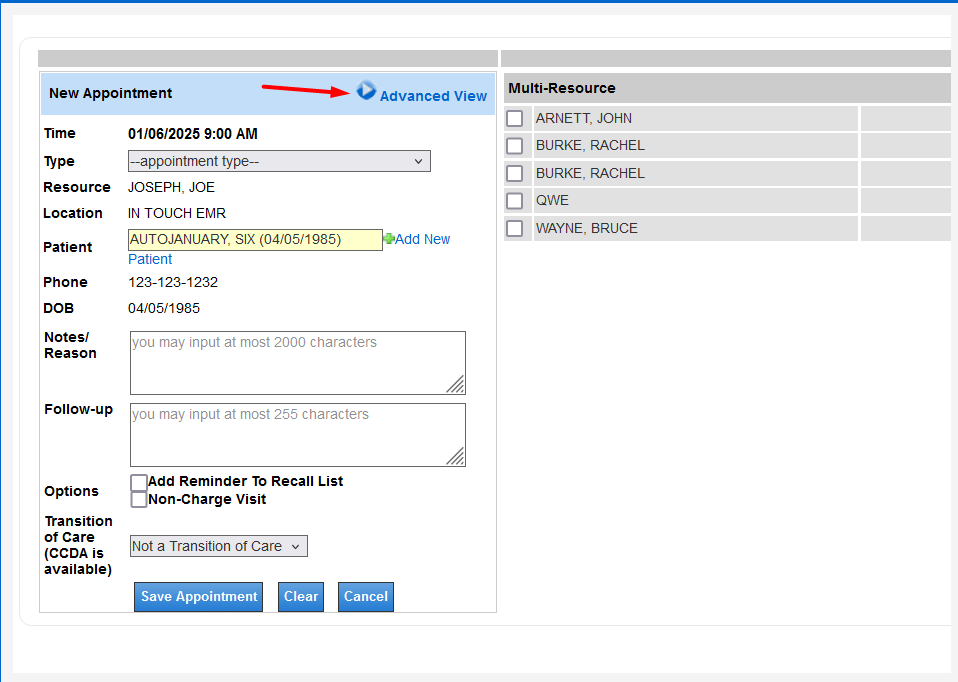The width and height of the screenshot is (958, 682).
Task: Check the QWE resource checkbox
Action: pyautogui.click(x=514, y=201)
